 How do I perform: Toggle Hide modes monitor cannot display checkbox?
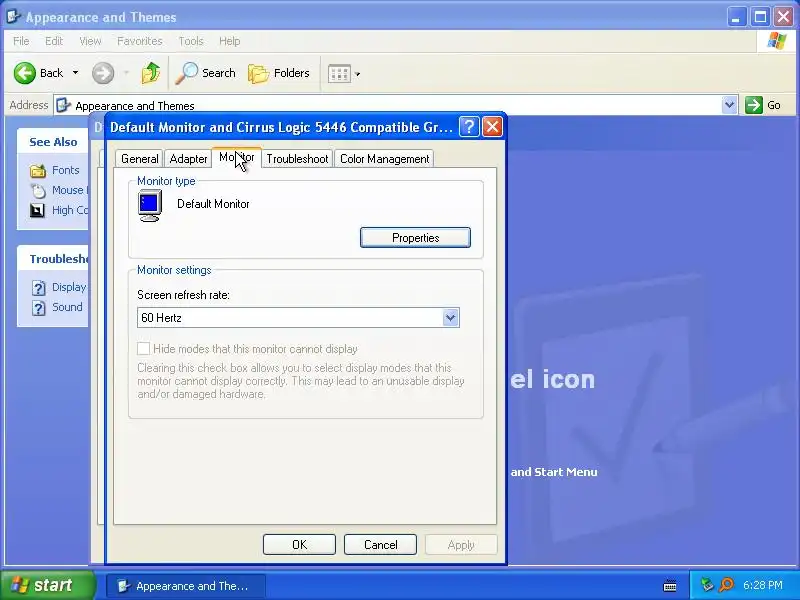pos(143,348)
